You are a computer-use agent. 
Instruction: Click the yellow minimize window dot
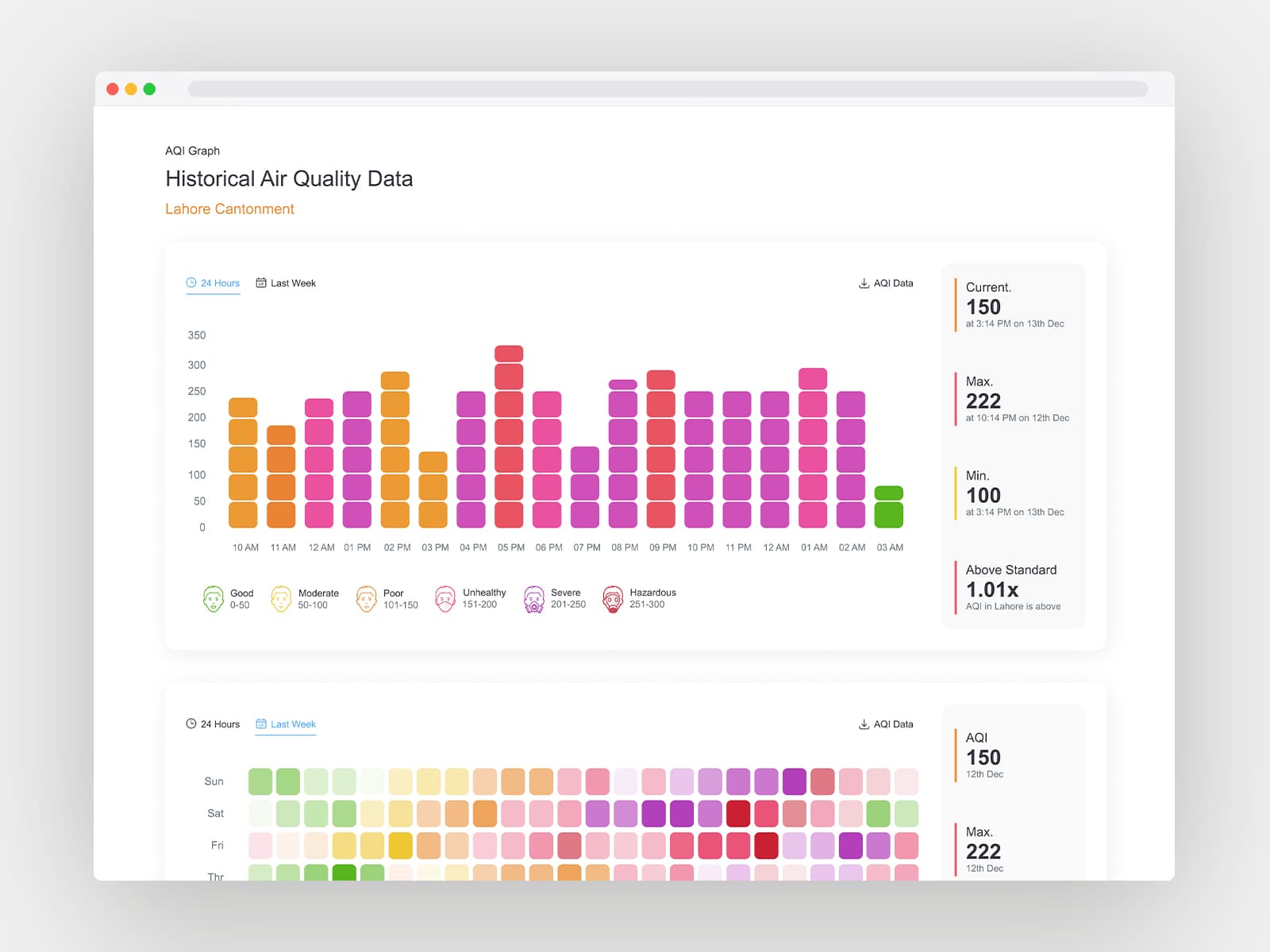click(x=131, y=89)
